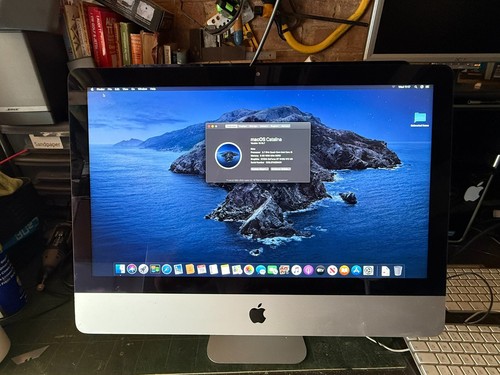The height and width of the screenshot is (375, 500).
Task: Open the document stack beside Trash
Action: point(386,270)
